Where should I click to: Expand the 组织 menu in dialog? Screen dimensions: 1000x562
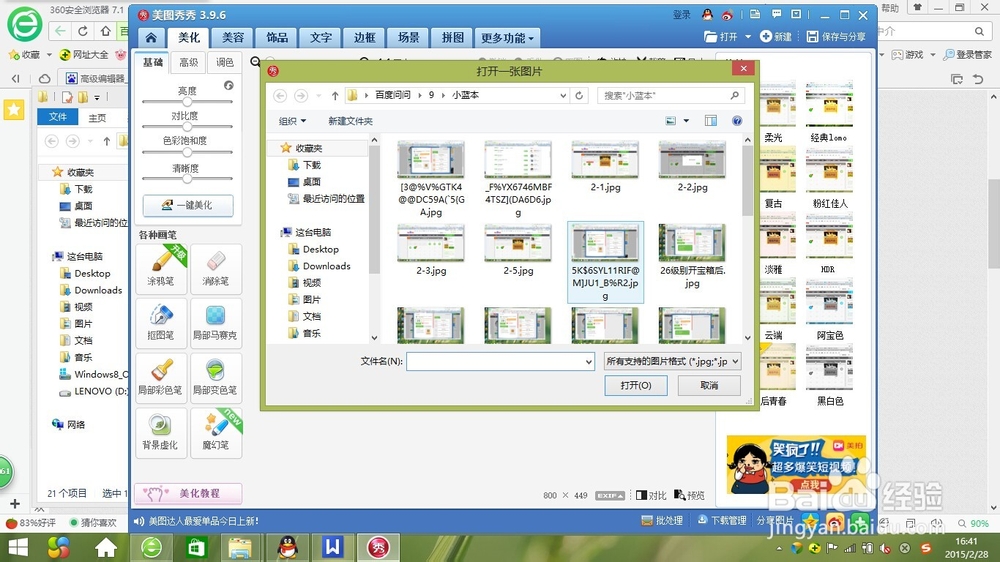pyautogui.click(x=292, y=121)
